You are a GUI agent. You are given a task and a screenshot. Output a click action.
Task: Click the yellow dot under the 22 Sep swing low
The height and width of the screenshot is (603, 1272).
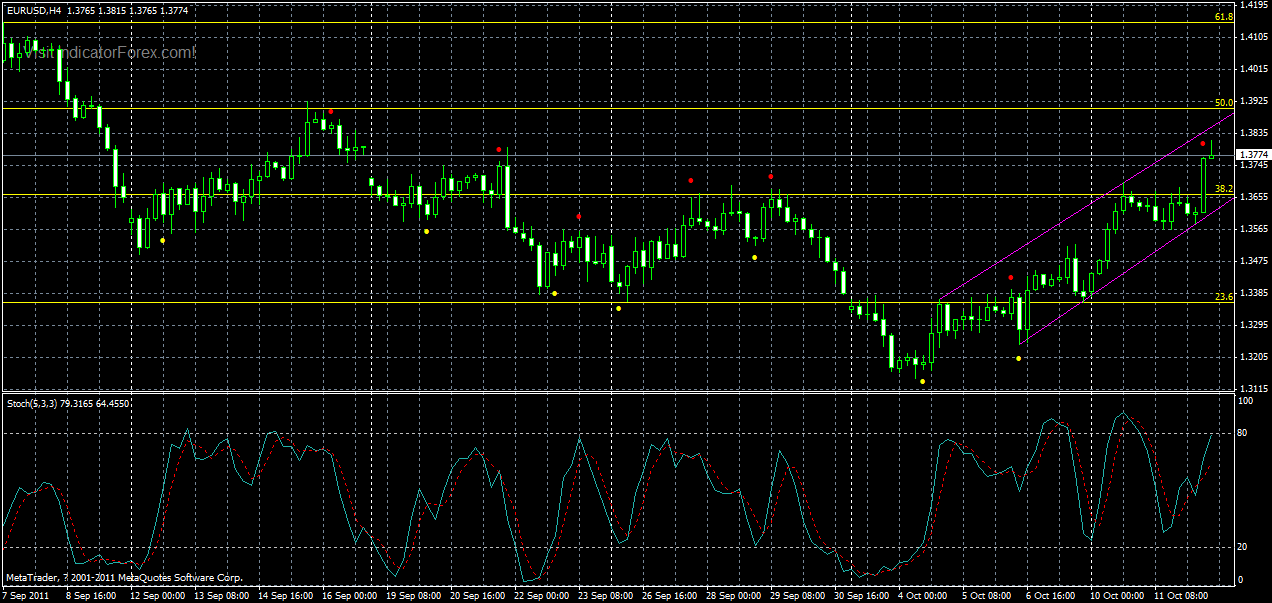pos(553,293)
